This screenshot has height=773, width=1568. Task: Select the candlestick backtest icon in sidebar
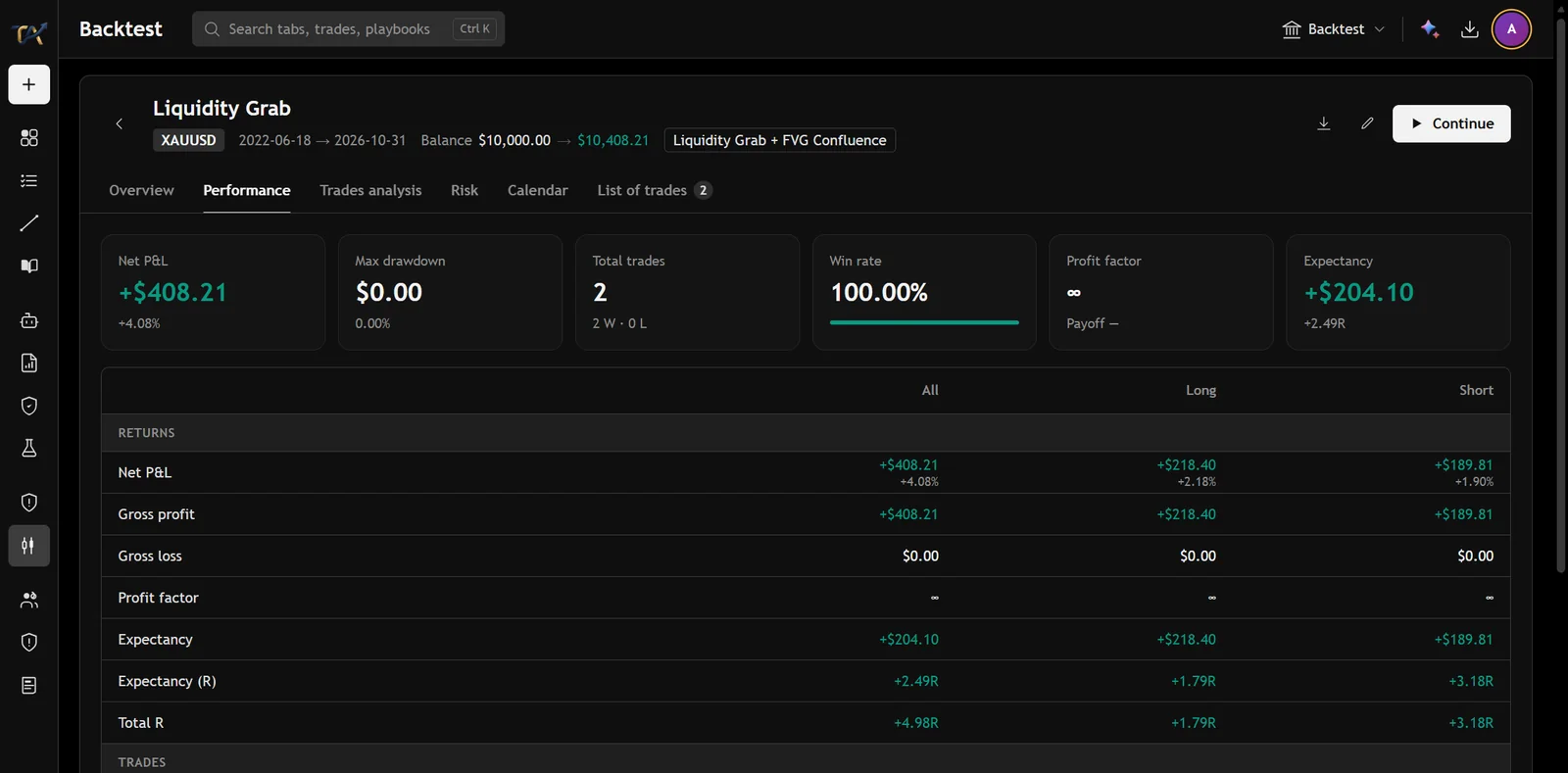(29, 546)
